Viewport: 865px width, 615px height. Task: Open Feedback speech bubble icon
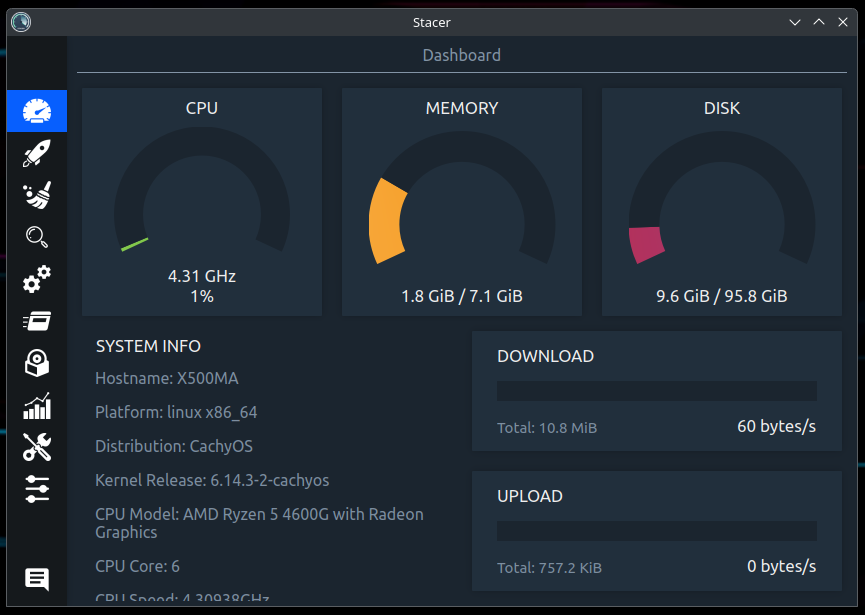[37, 579]
